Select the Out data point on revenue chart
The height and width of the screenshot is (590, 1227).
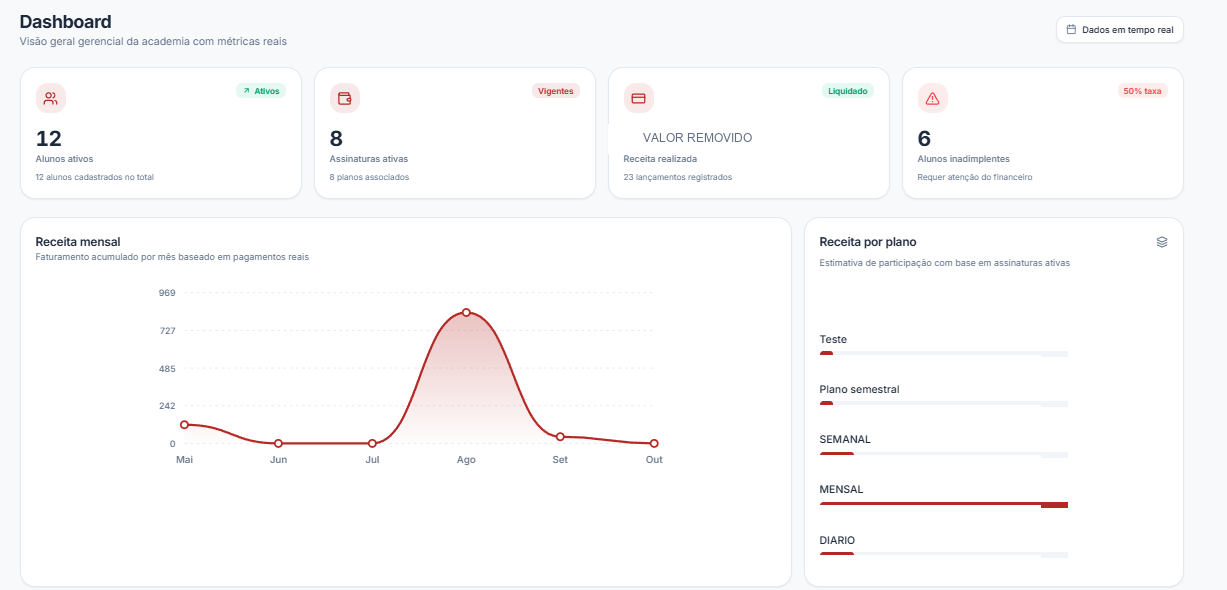pos(654,443)
